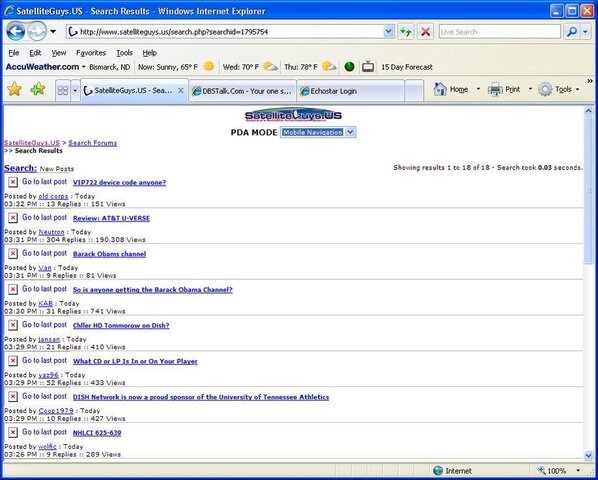Viewport: 598px width, 480px height.
Task: Click the Live Search magnifier icon
Action: (572, 32)
